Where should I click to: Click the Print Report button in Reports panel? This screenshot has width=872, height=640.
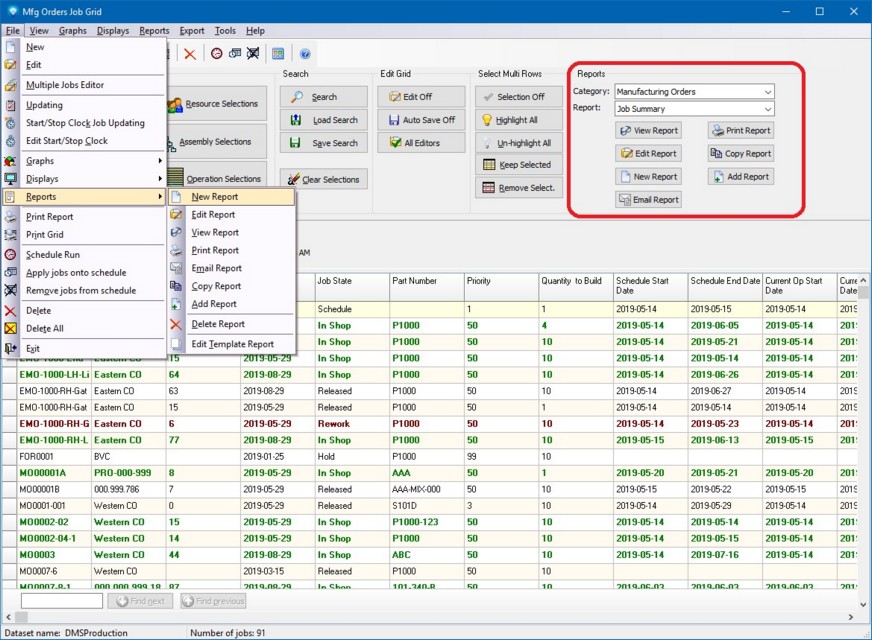[741, 130]
